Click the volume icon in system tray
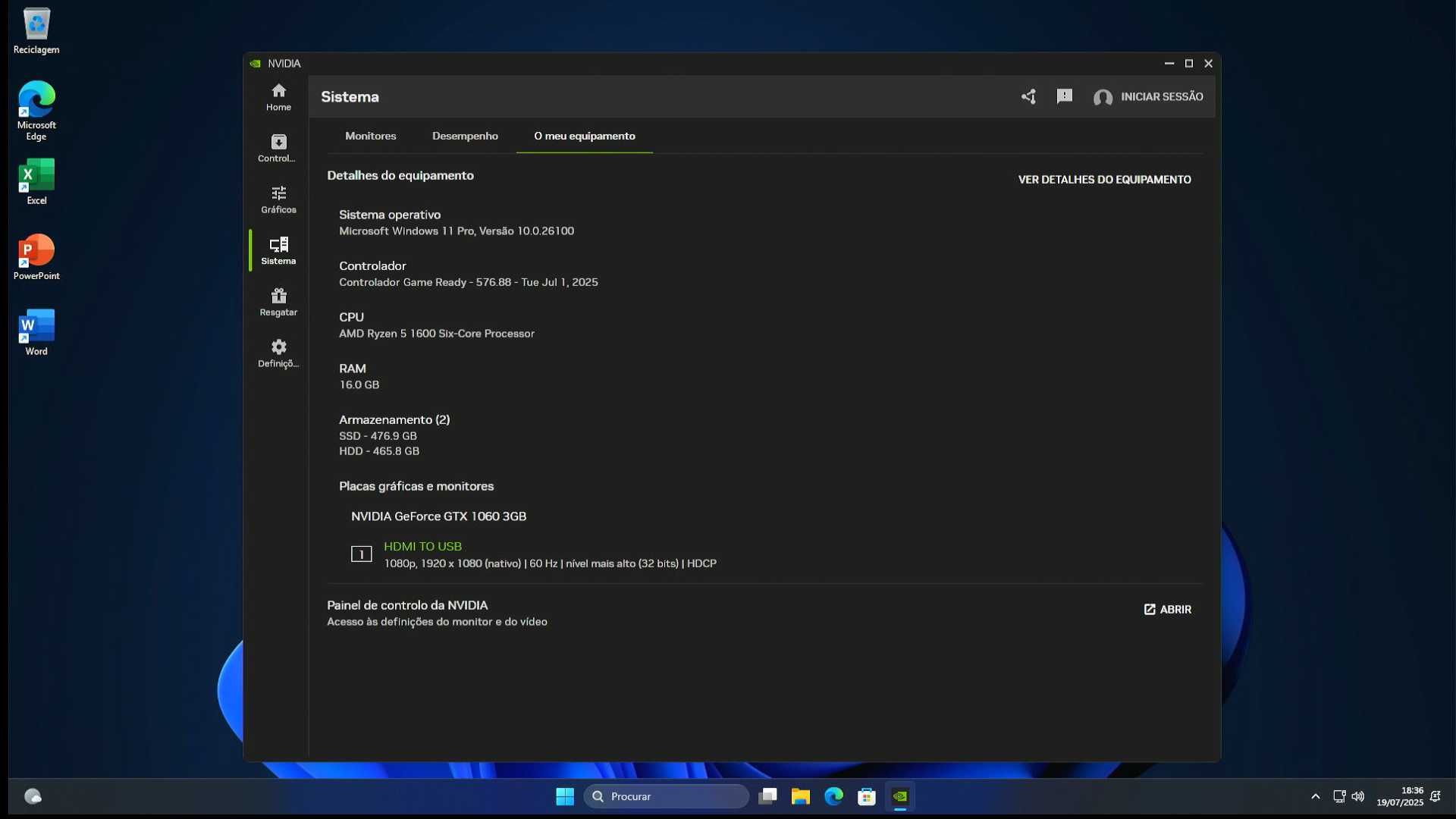The width and height of the screenshot is (1456, 819). pyautogui.click(x=1357, y=796)
